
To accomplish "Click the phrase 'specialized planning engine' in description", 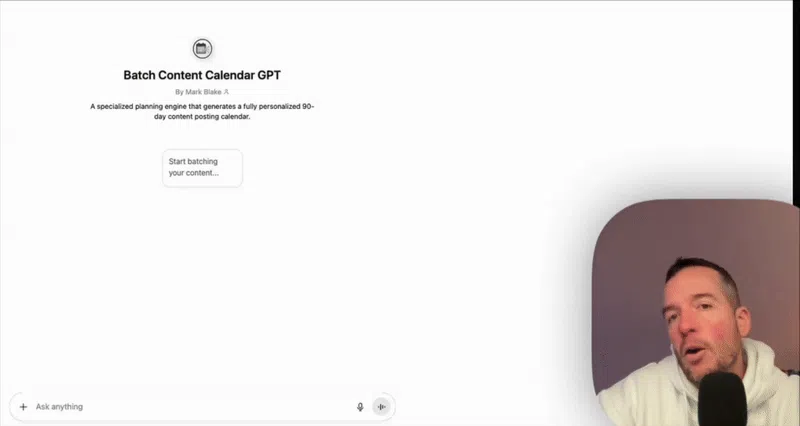I will (141, 107).
